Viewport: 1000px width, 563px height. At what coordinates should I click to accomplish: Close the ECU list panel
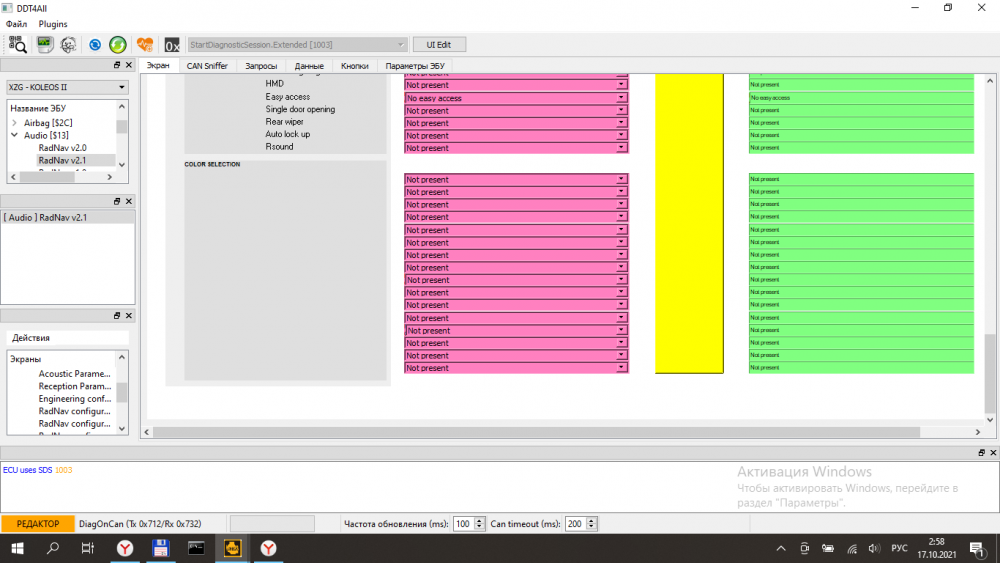click(129, 65)
